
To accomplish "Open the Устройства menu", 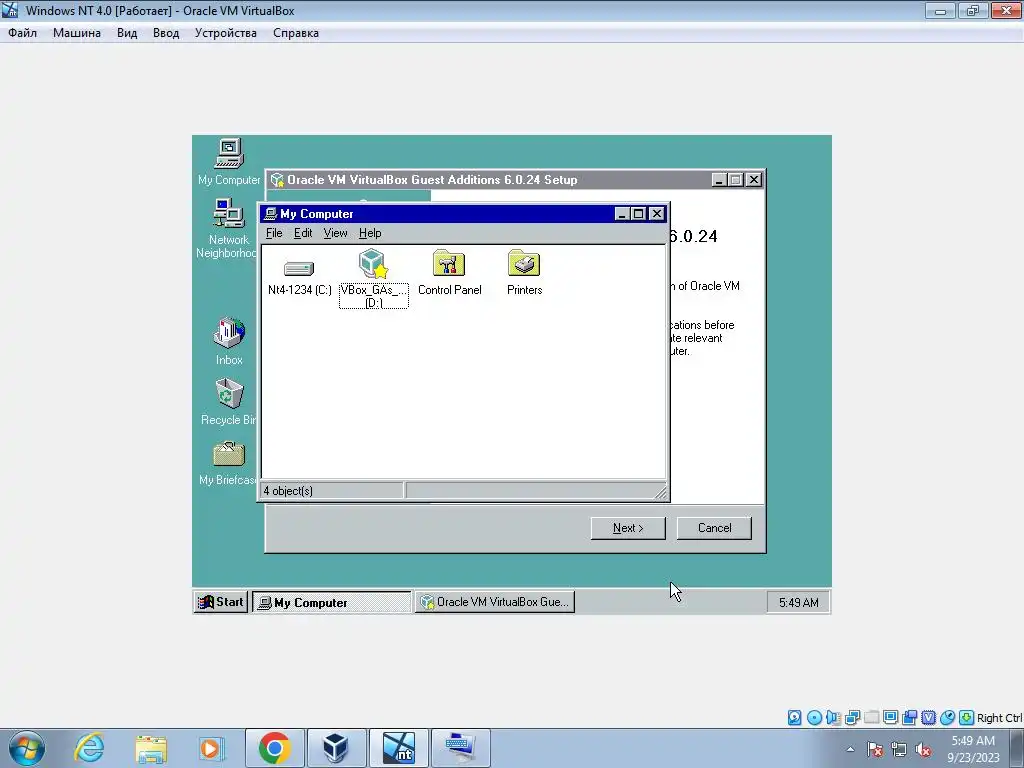I will pyautogui.click(x=225, y=33).
